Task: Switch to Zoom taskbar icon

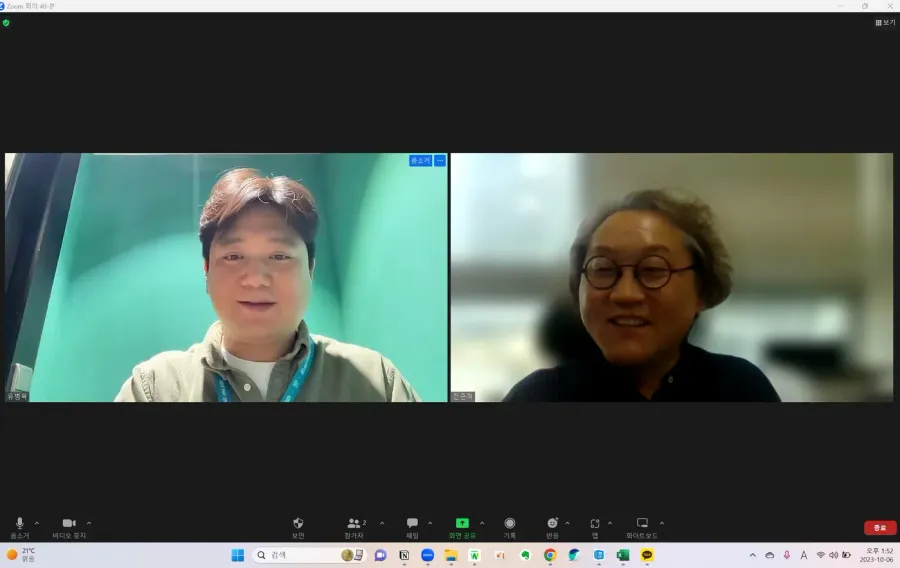Action: 428,555
